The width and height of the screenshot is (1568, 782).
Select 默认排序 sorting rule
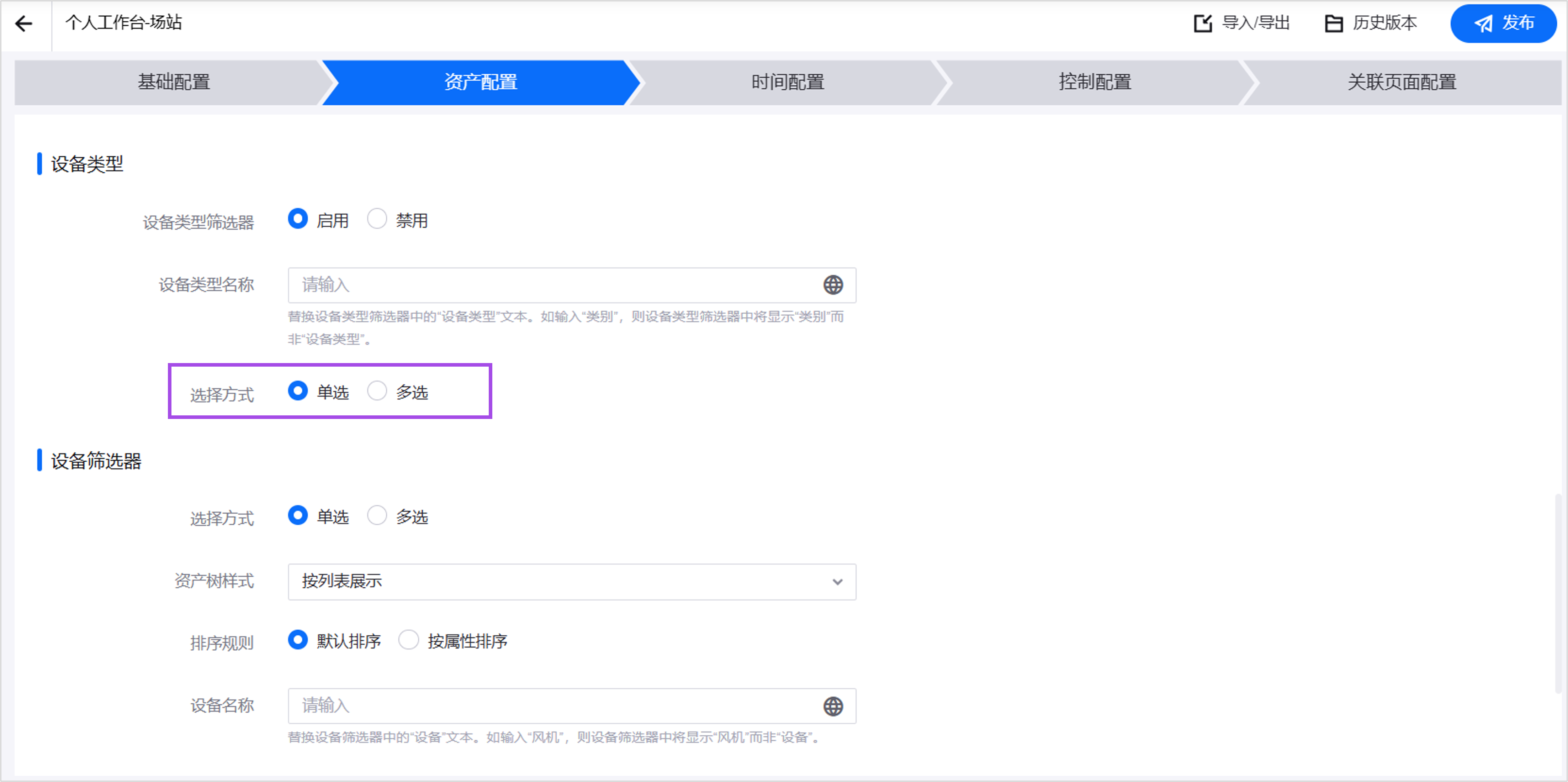click(298, 640)
